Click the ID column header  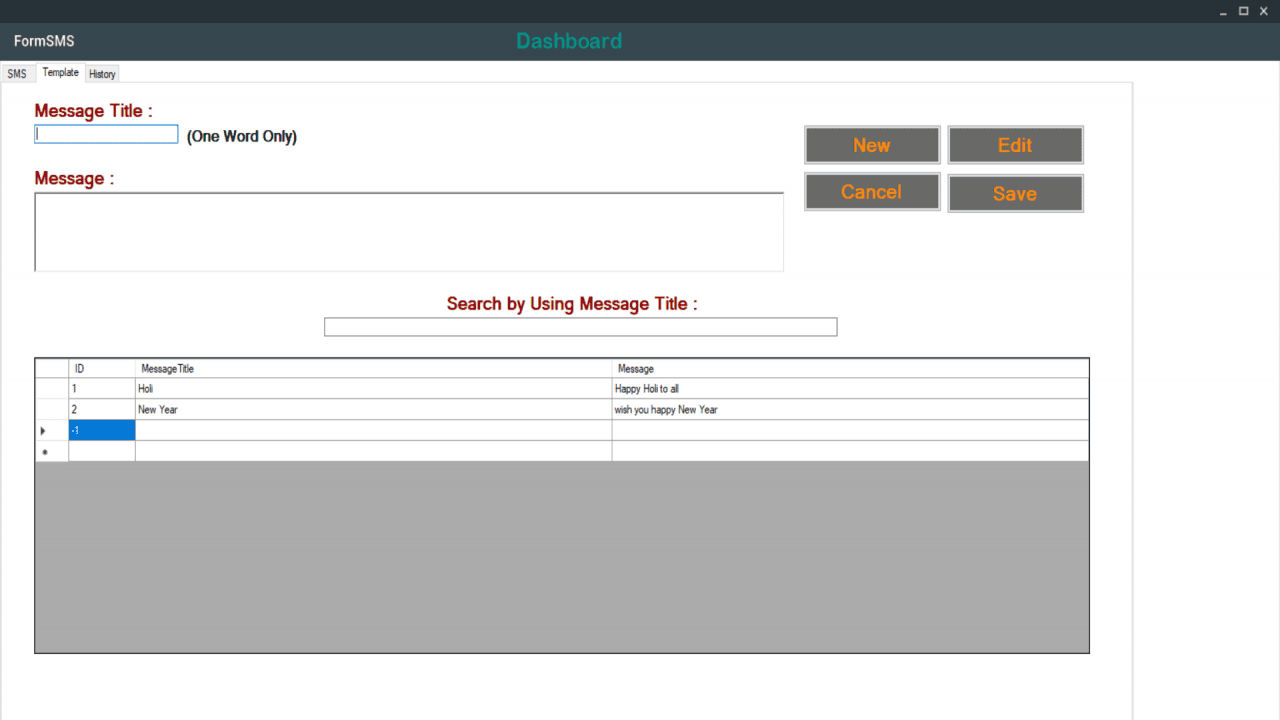click(101, 369)
